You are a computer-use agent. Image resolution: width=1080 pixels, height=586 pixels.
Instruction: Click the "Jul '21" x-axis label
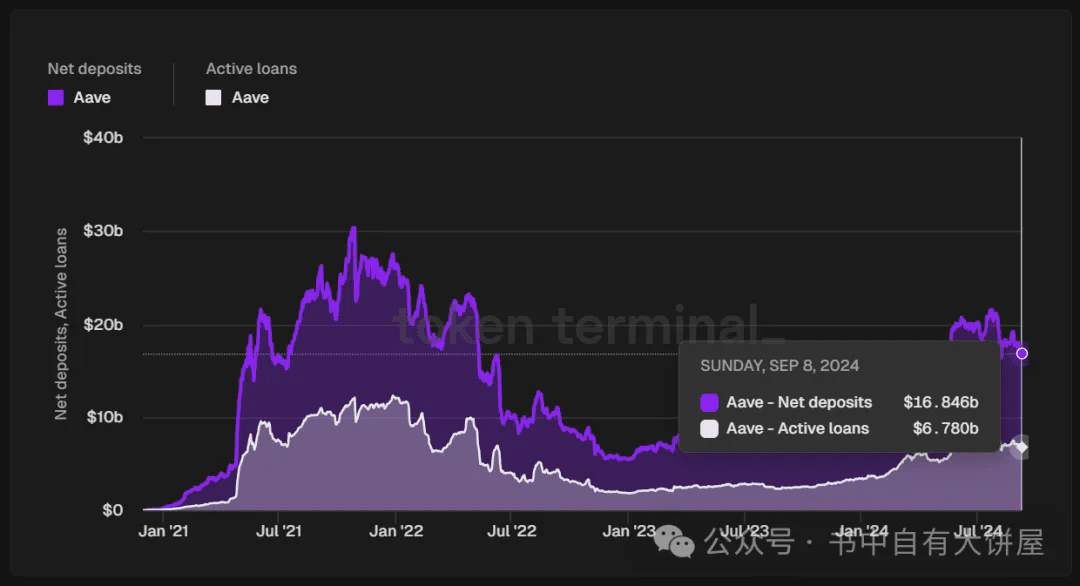pyautogui.click(x=279, y=531)
